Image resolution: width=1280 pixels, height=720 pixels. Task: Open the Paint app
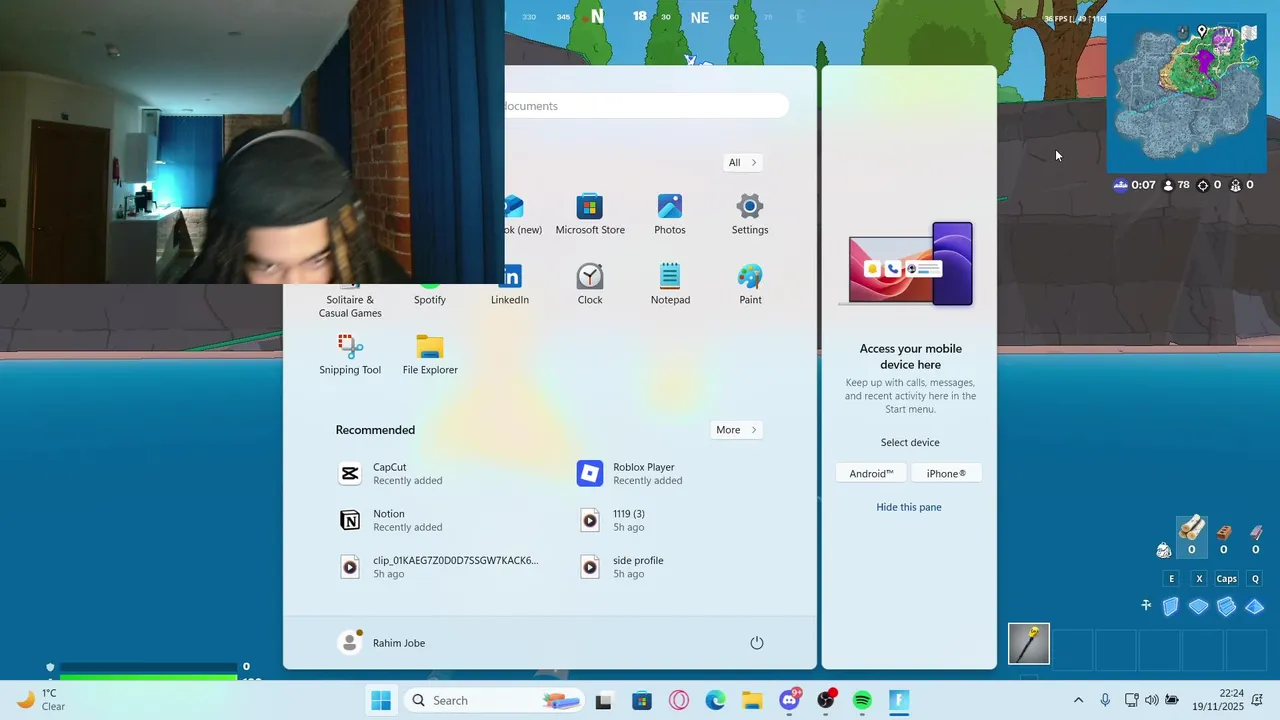point(750,285)
